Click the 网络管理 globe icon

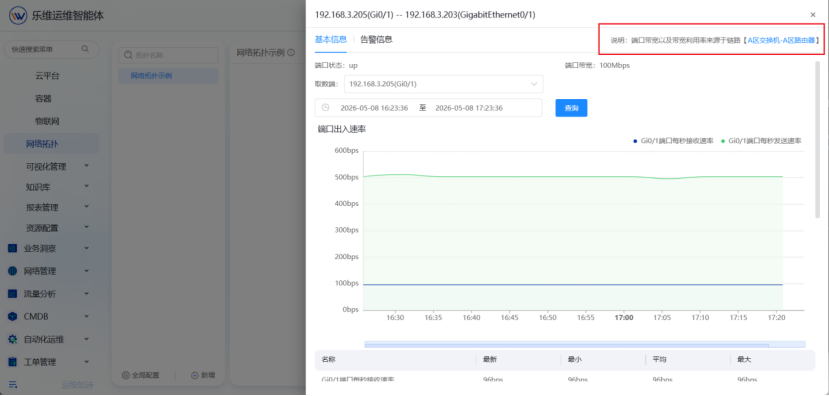click(13, 271)
